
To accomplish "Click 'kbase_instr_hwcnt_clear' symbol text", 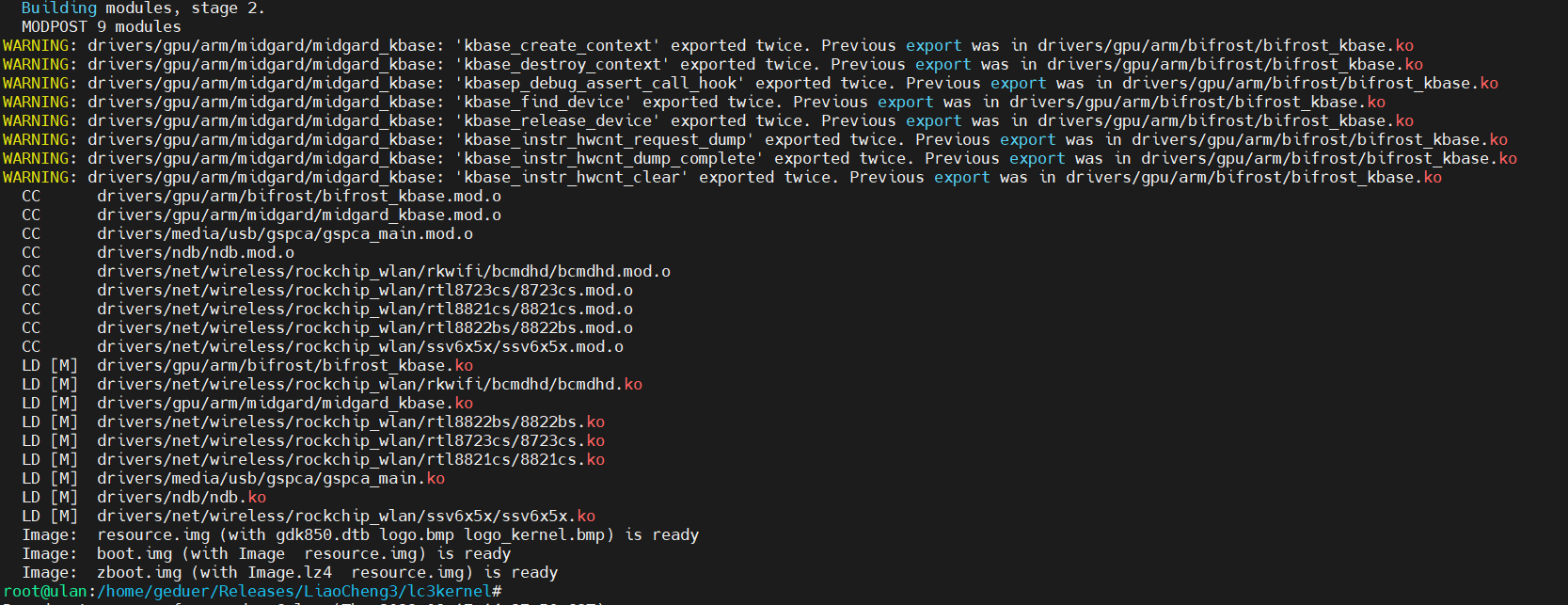I will pyautogui.click(x=572, y=177).
